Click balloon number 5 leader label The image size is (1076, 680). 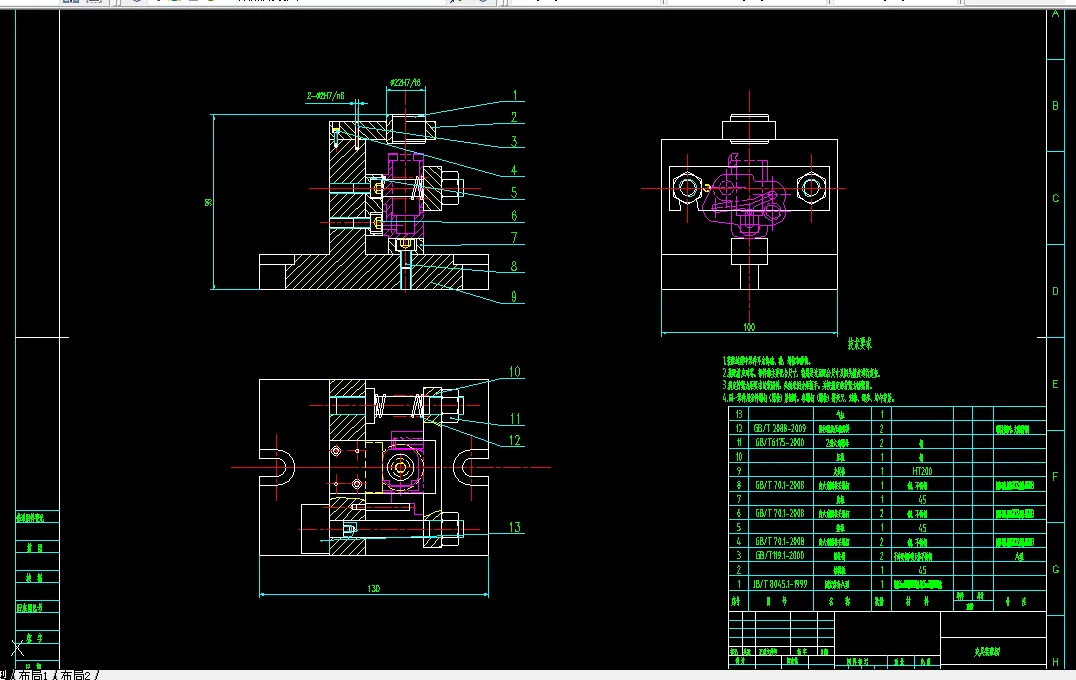coord(513,193)
